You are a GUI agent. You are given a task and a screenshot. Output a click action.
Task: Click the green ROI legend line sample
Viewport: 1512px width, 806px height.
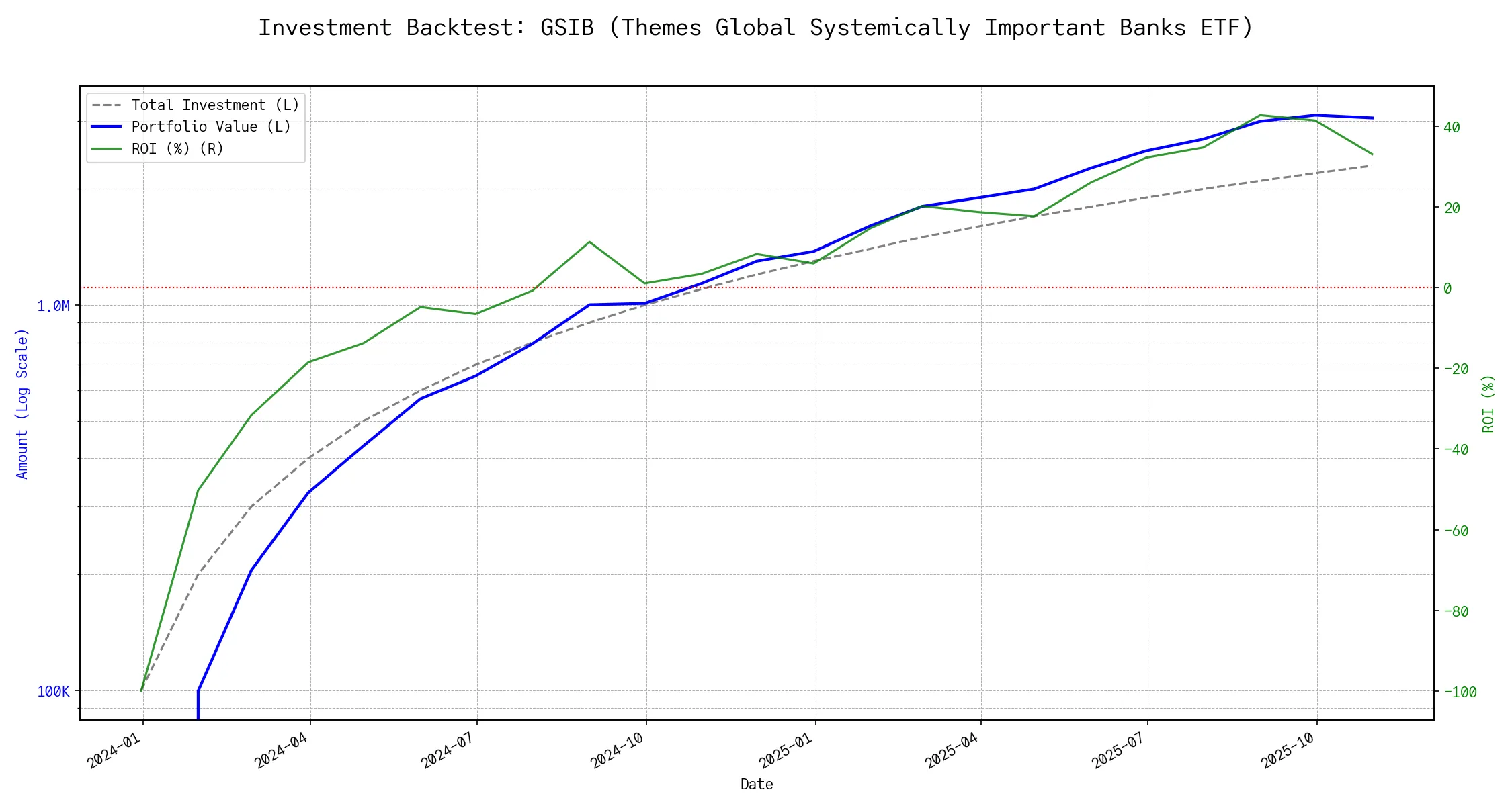coord(107,149)
